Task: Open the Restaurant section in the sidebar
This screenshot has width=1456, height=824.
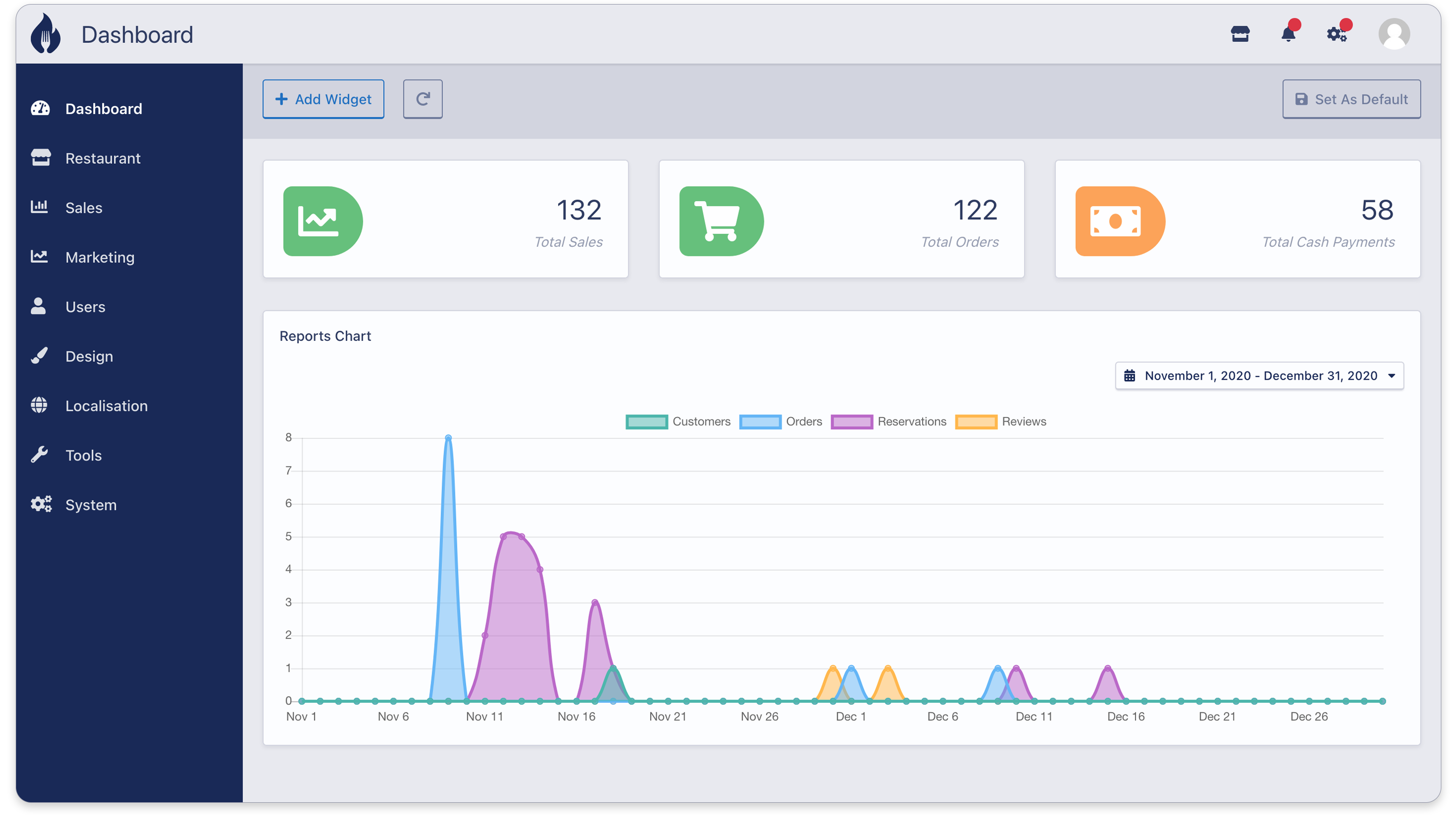Action: coord(103,158)
